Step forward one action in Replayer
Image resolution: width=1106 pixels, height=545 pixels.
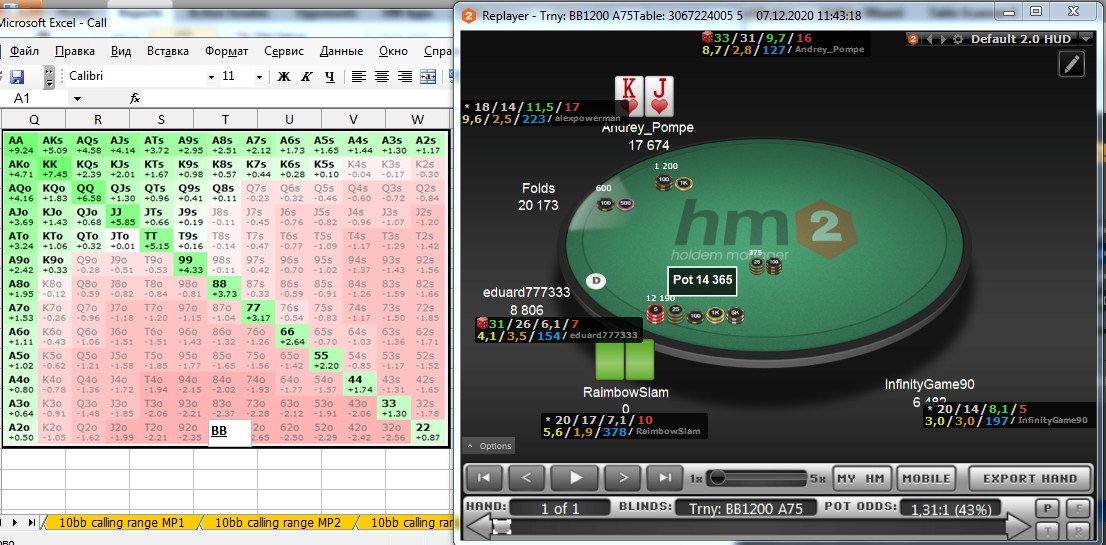[x=624, y=478]
